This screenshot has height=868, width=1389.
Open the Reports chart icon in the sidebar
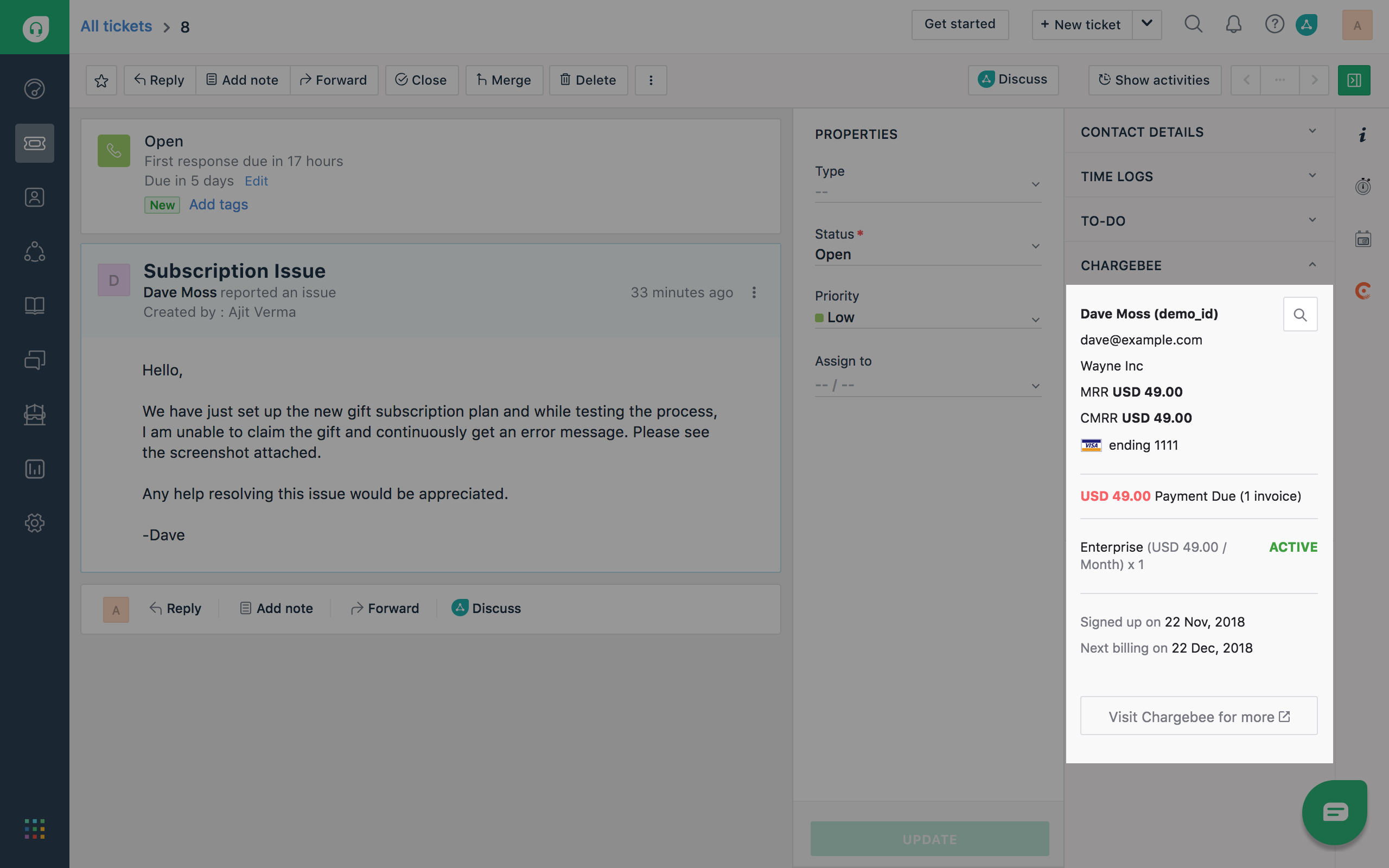point(34,468)
